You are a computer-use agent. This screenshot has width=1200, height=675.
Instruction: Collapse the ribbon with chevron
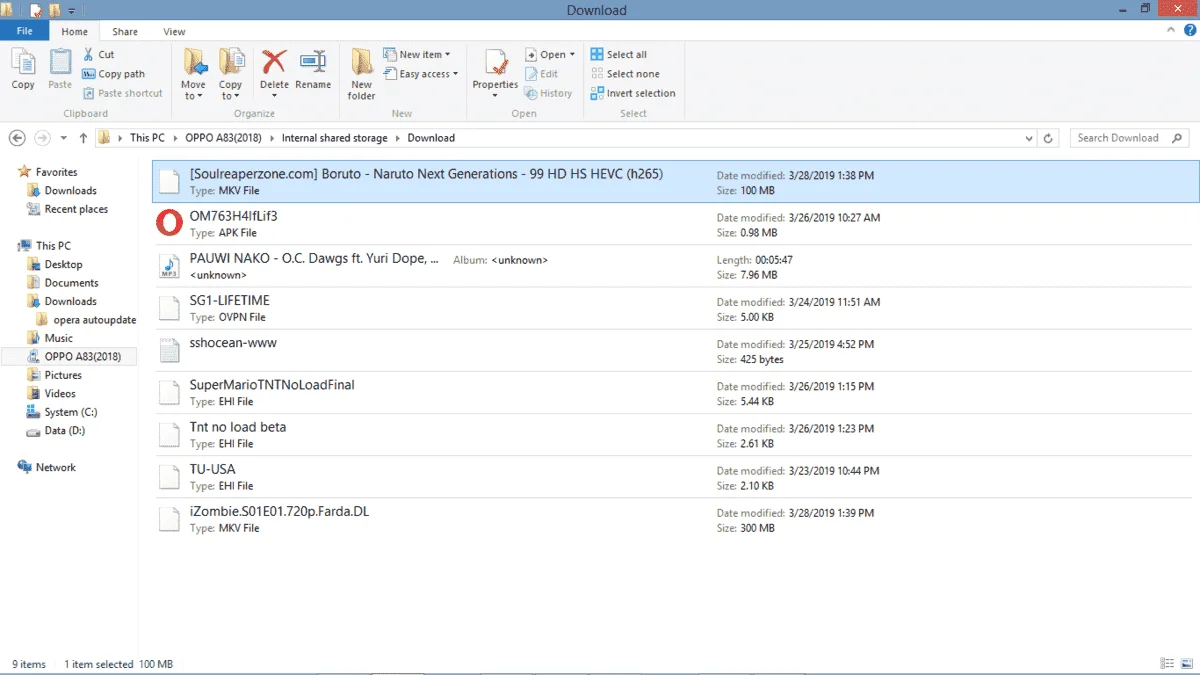tap(1169, 32)
